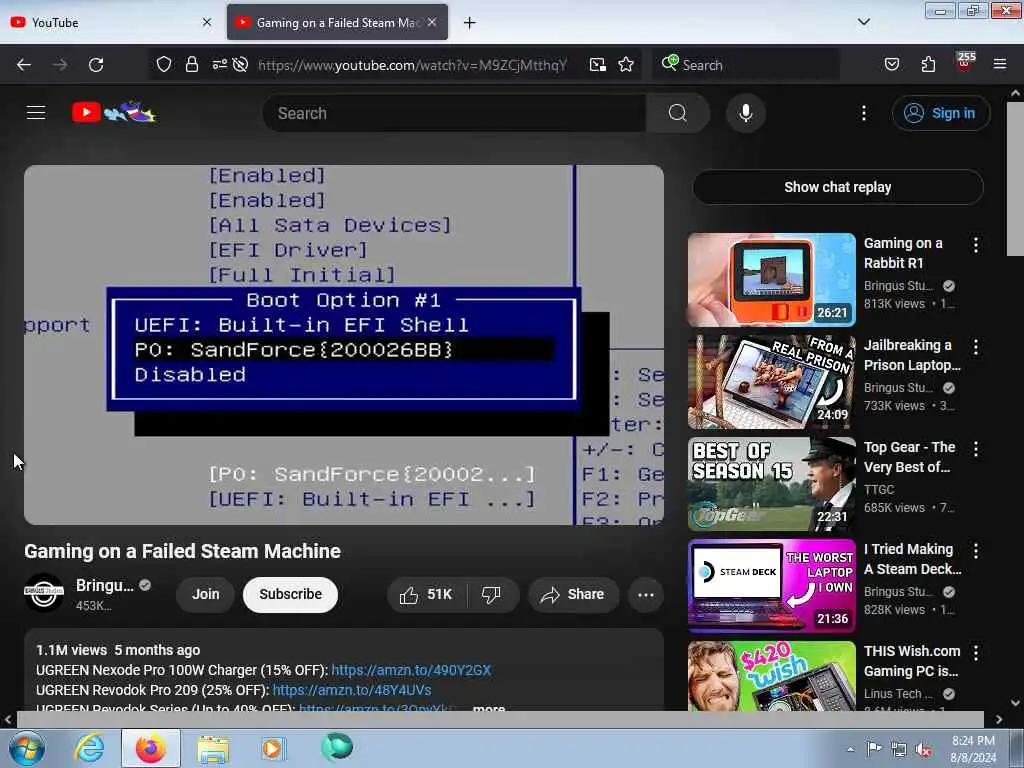This screenshot has height=768, width=1024.
Task: Click the extension icon with 255 badge
Action: pos(965,63)
